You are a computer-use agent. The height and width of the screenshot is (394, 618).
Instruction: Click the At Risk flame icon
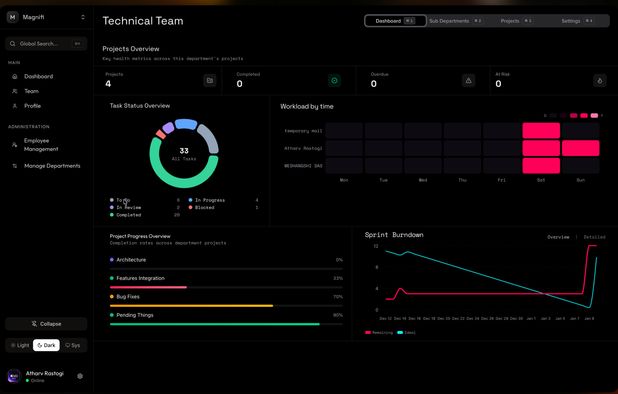[599, 81]
